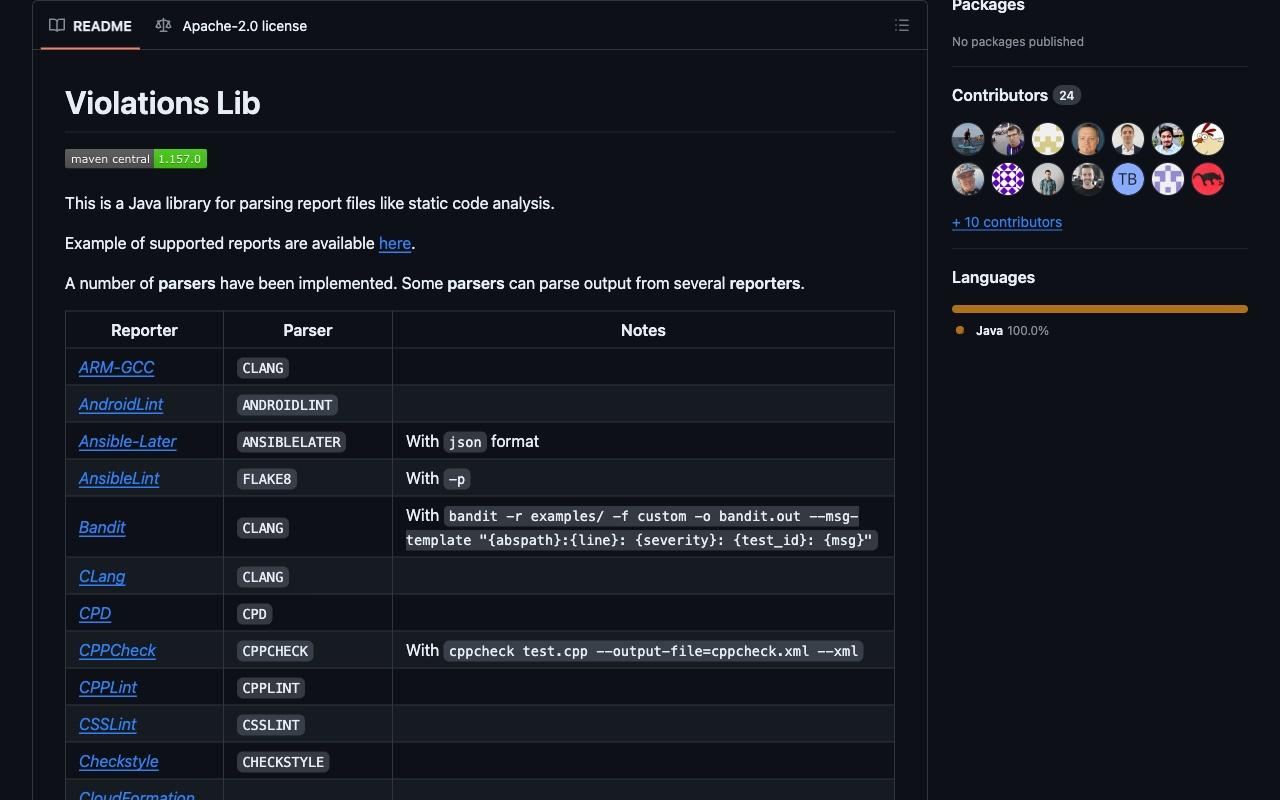
Task: Click the CPD parser code cell
Action: [255, 614]
